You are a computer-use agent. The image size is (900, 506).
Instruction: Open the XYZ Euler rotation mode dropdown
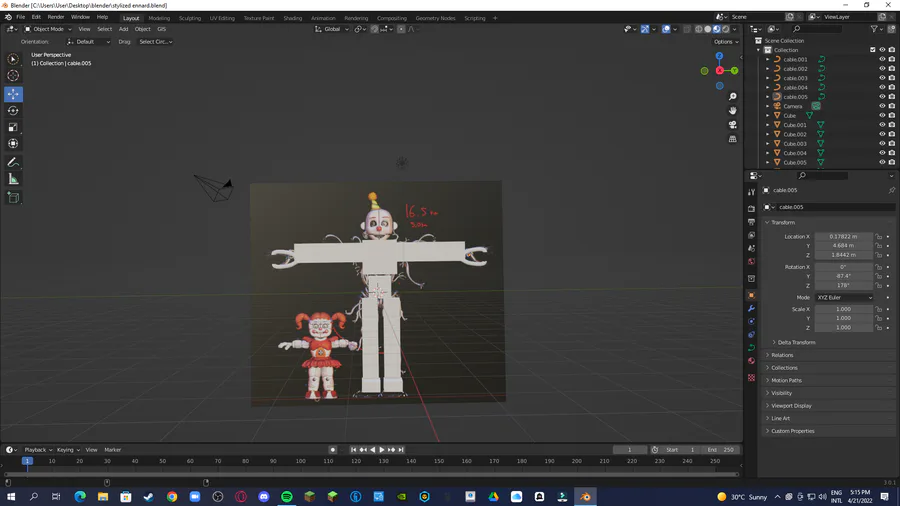(x=844, y=298)
